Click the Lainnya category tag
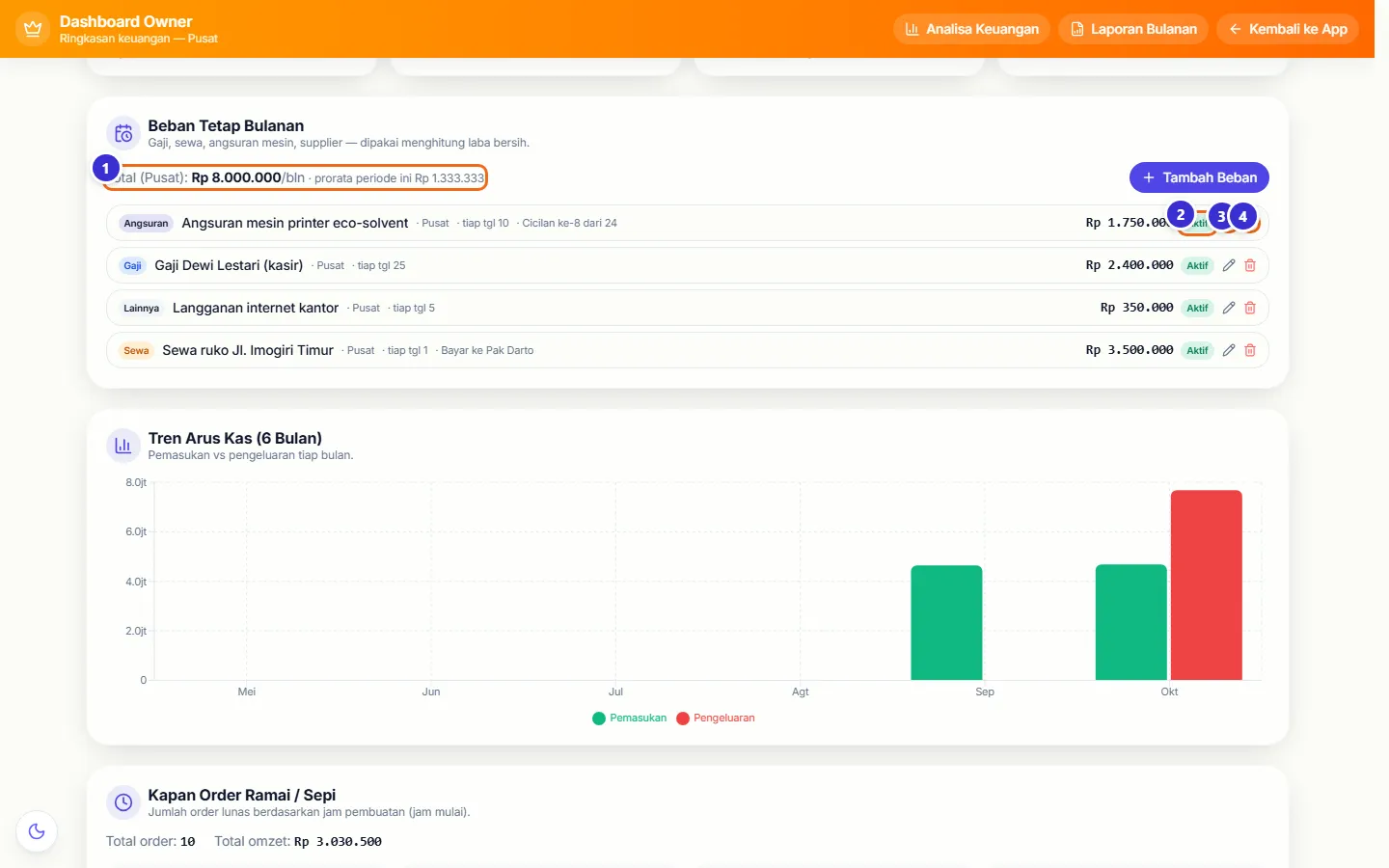The height and width of the screenshot is (868, 1389). pos(141,308)
